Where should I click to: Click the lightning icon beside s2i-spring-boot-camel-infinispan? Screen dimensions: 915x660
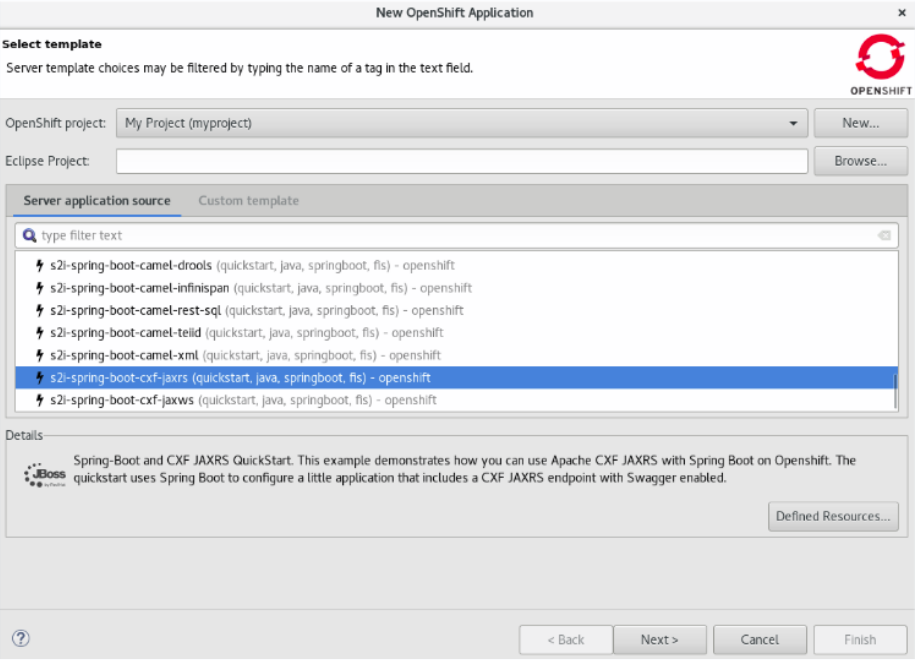coord(40,288)
